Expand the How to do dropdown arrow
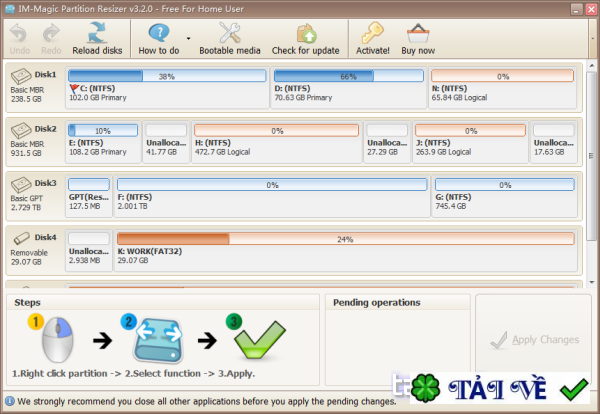This screenshot has width=600, height=414. tap(189, 38)
